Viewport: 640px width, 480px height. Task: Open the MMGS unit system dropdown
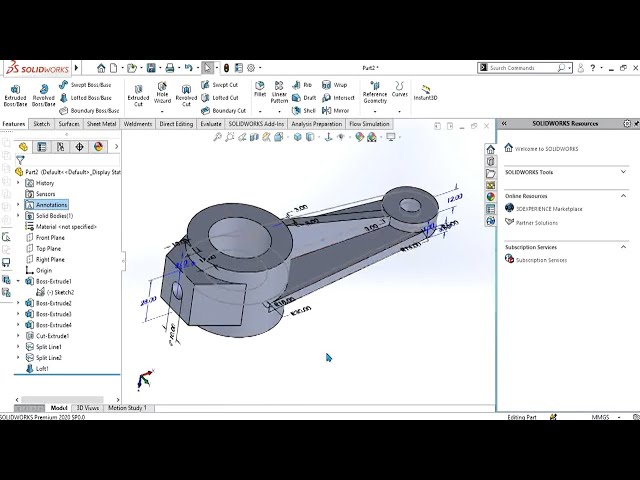tap(606, 417)
